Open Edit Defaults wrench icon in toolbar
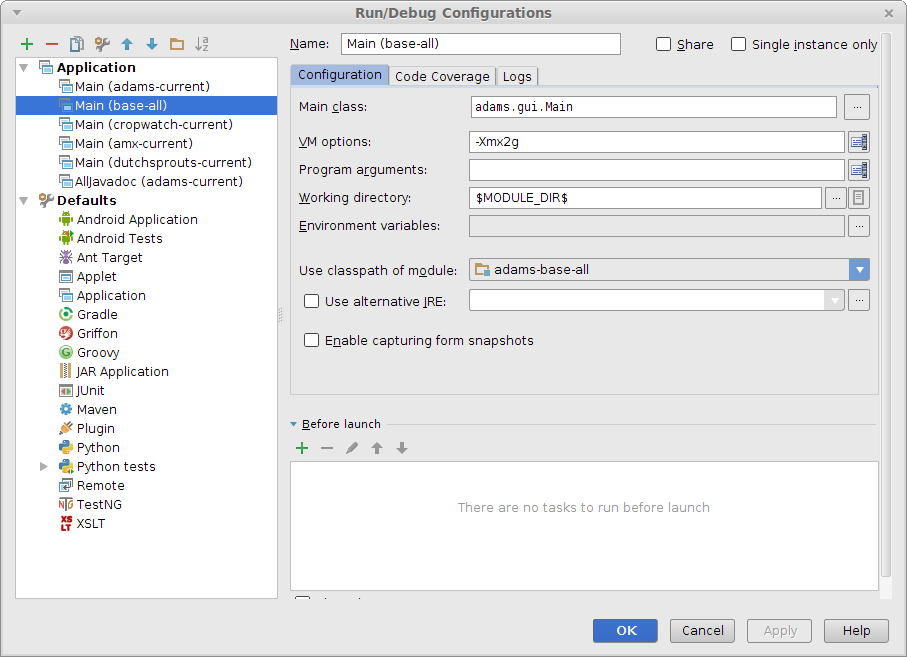The height and width of the screenshot is (657, 907). coord(102,44)
